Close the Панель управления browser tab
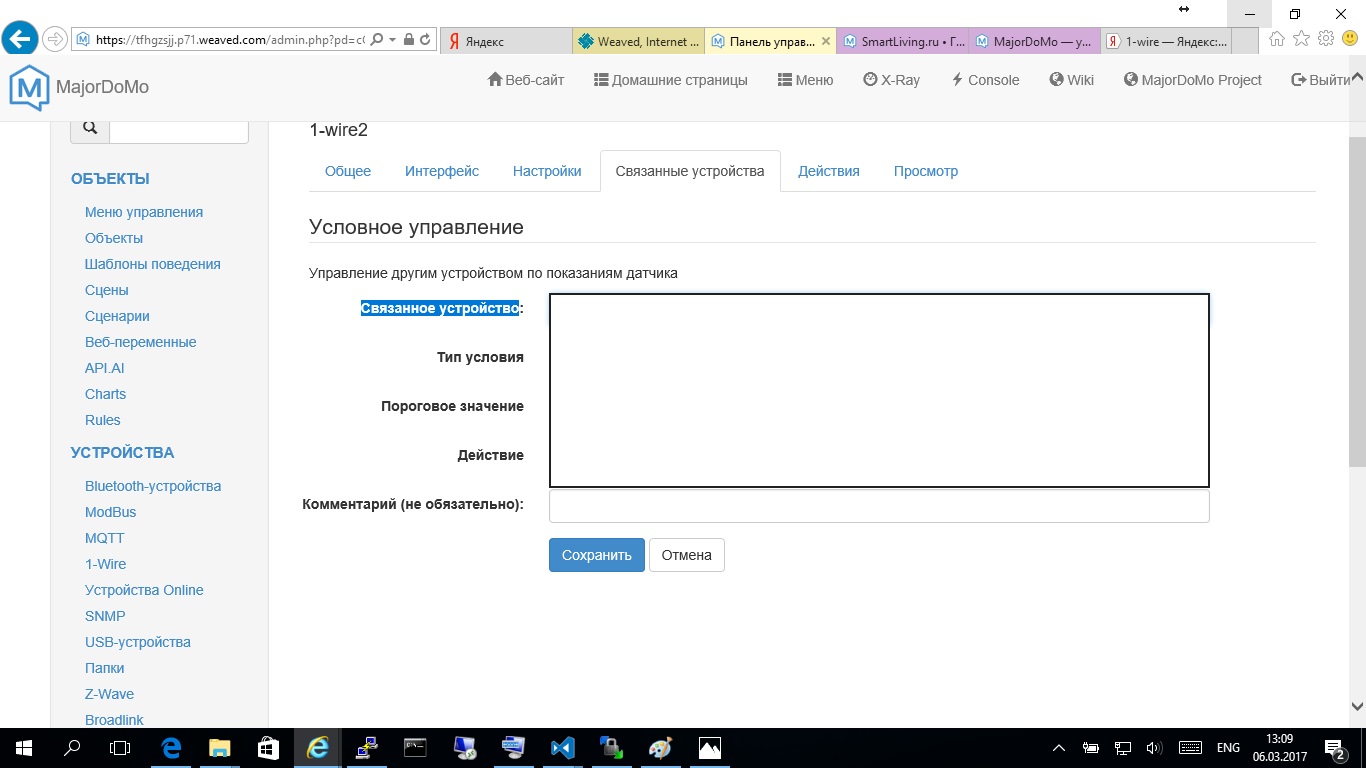The height and width of the screenshot is (768, 1366). [825, 41]
